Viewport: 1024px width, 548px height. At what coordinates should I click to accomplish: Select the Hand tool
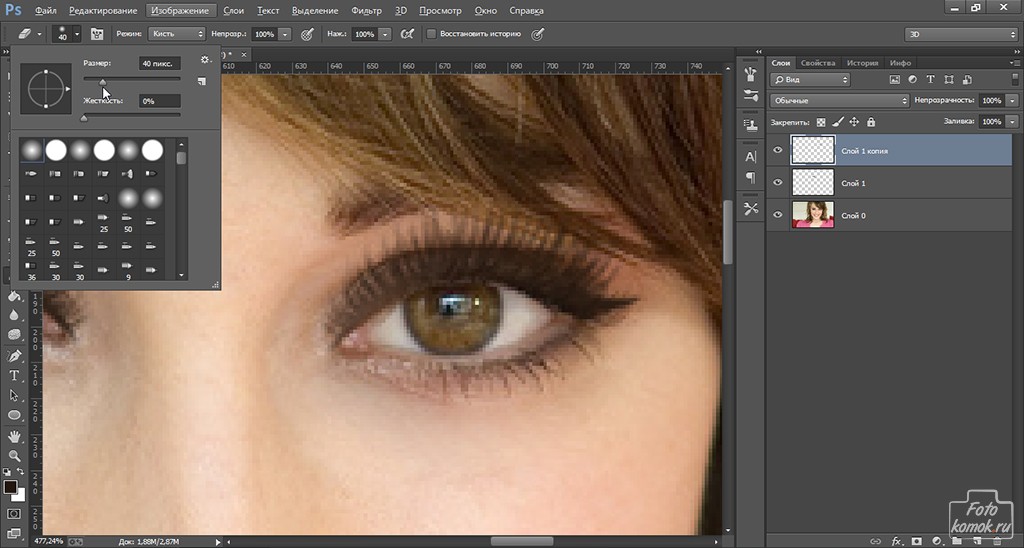[x=14, y=436]
